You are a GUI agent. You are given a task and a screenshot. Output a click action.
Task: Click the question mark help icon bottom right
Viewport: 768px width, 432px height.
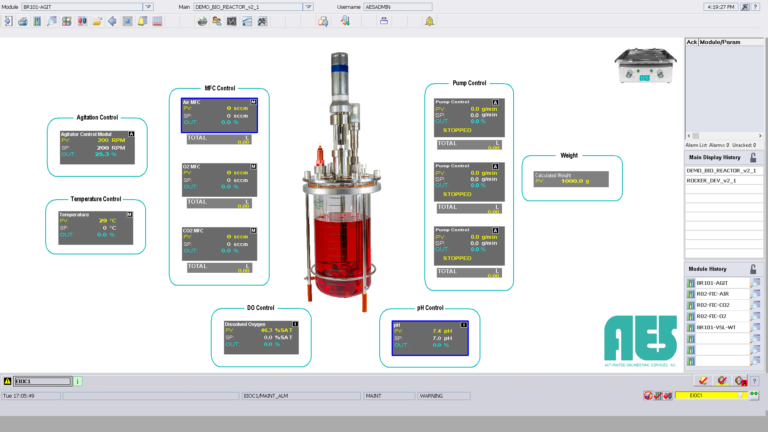754,381
